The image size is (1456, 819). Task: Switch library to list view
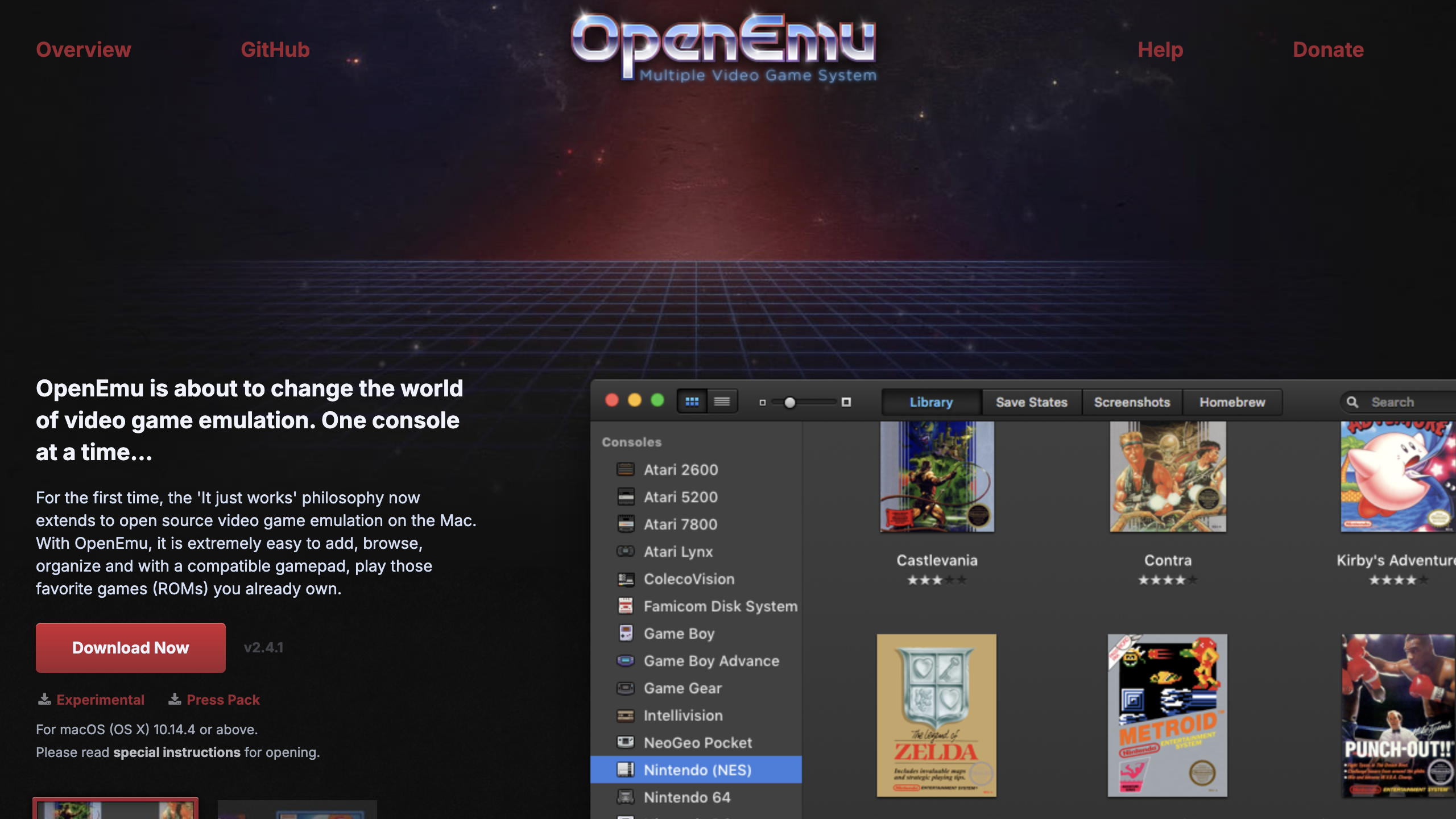point(722,402)
